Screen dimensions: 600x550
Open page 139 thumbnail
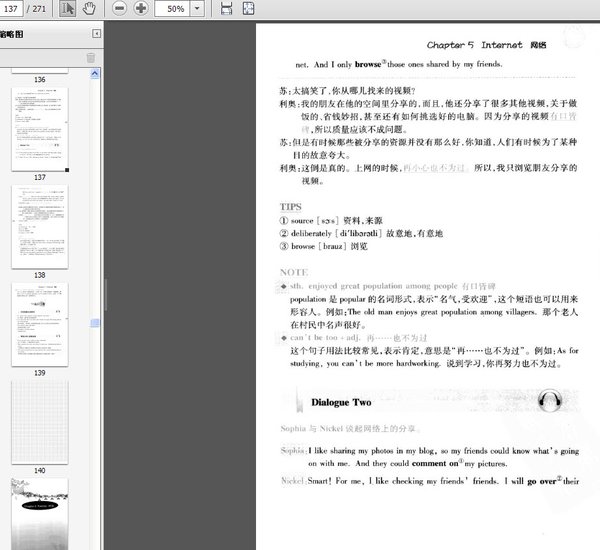[40, 325]
